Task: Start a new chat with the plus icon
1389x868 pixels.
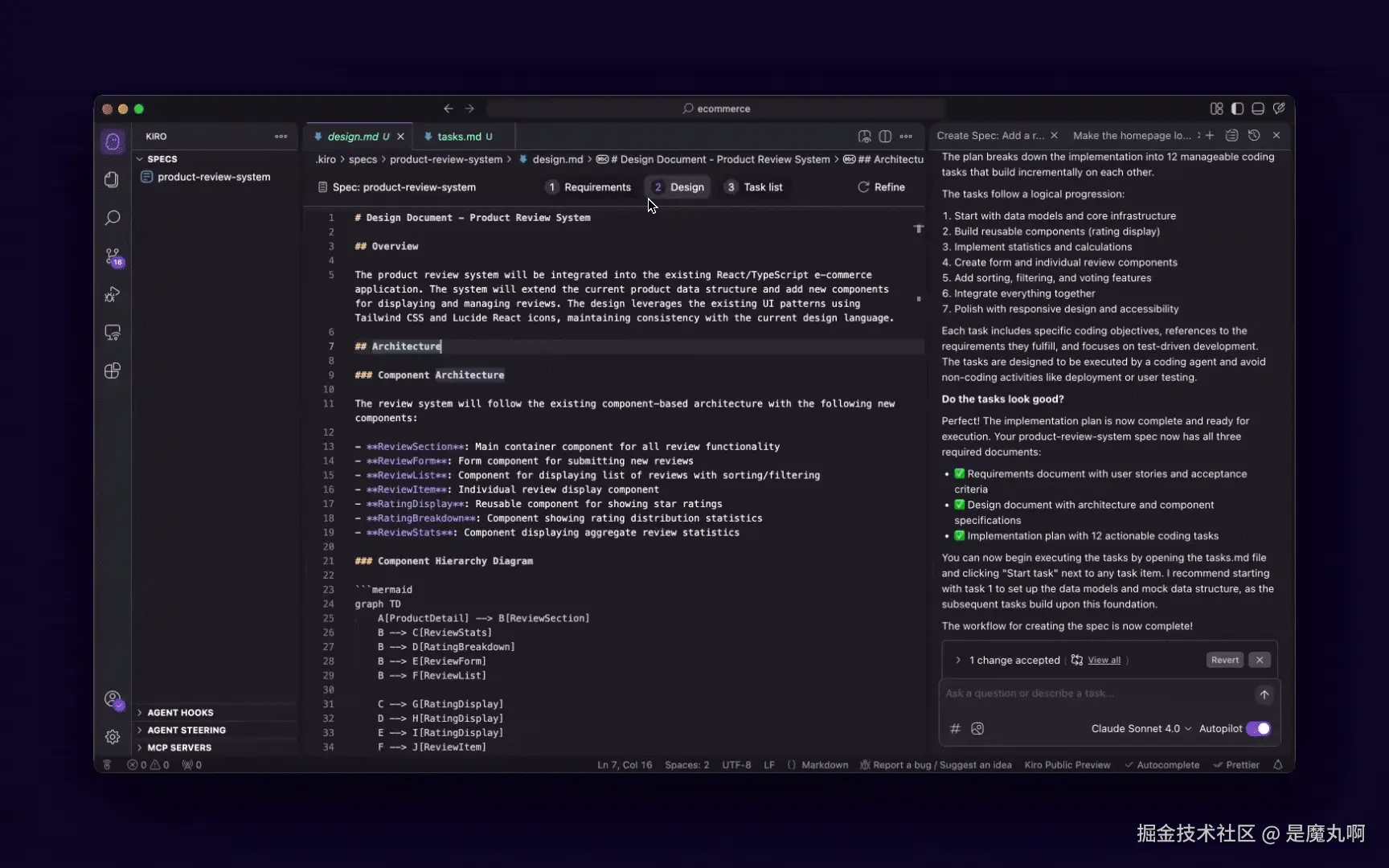Action: [1210, 135]
